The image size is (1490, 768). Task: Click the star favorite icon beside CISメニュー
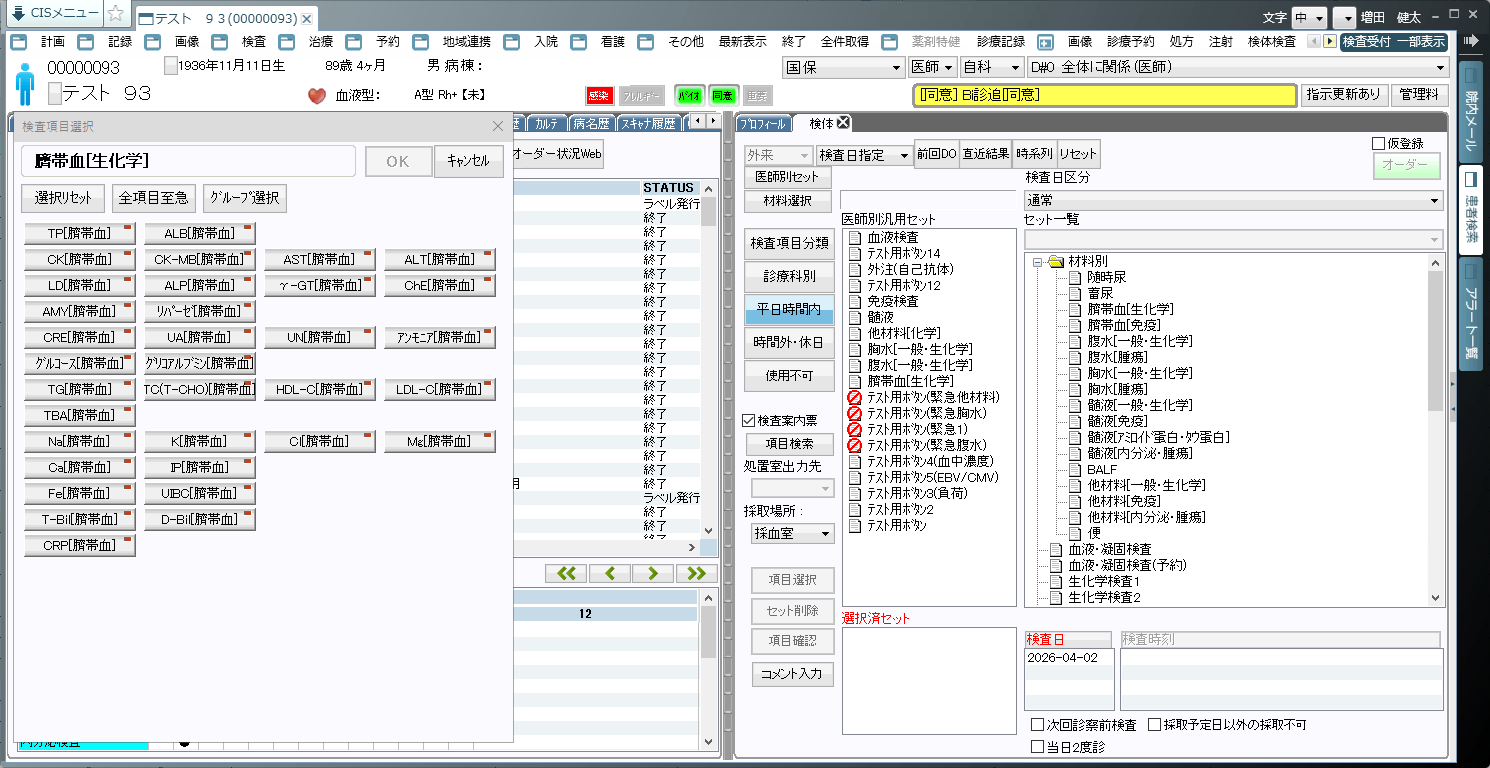tap(116, 14)
